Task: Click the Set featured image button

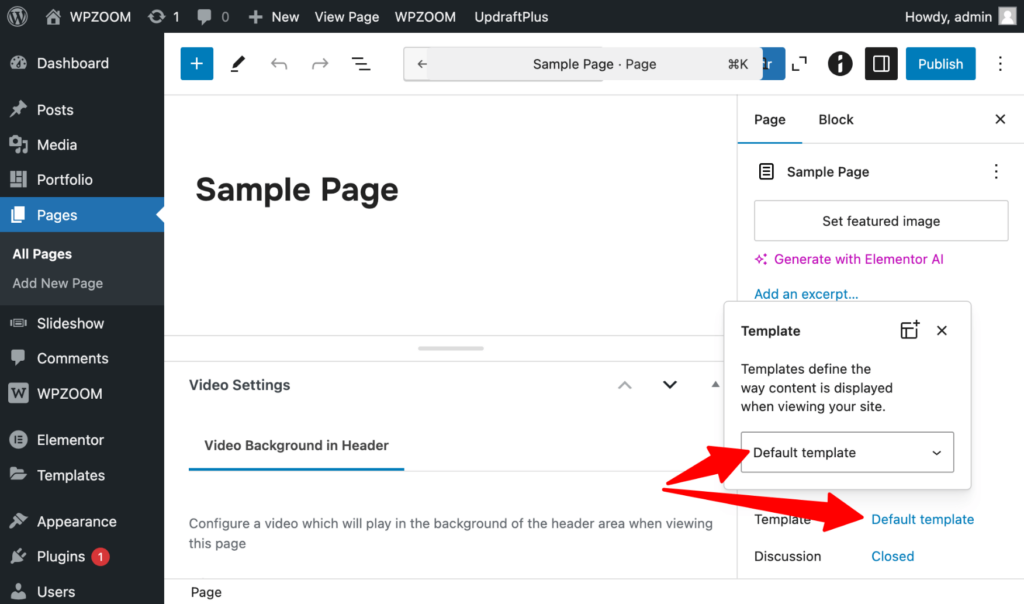Action: pos(881,221)
